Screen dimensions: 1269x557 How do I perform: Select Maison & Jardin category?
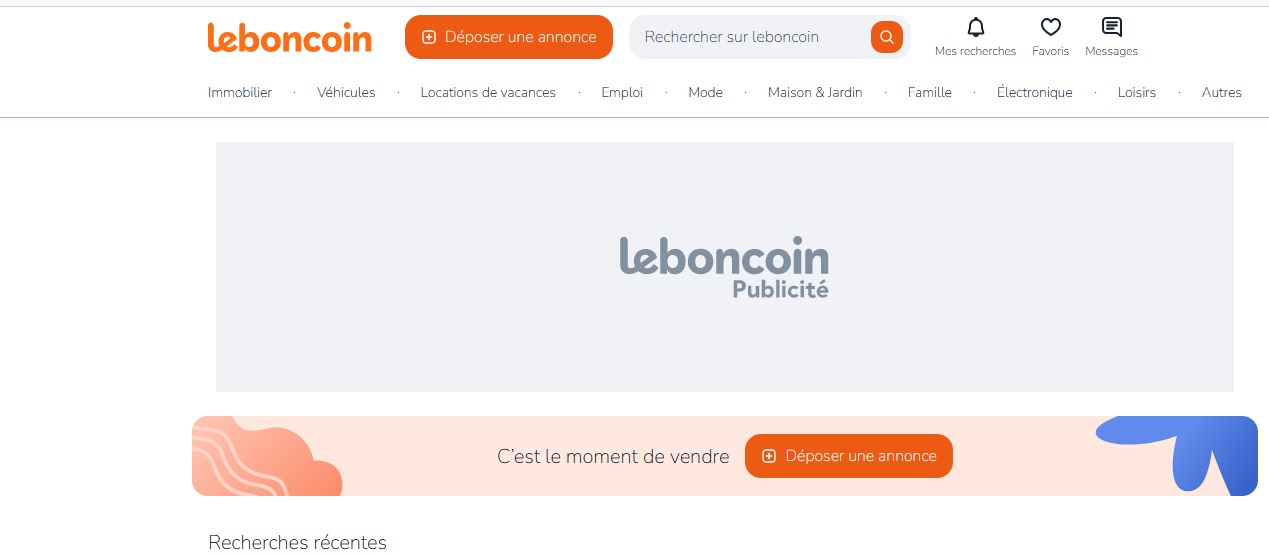coord(815,92)
